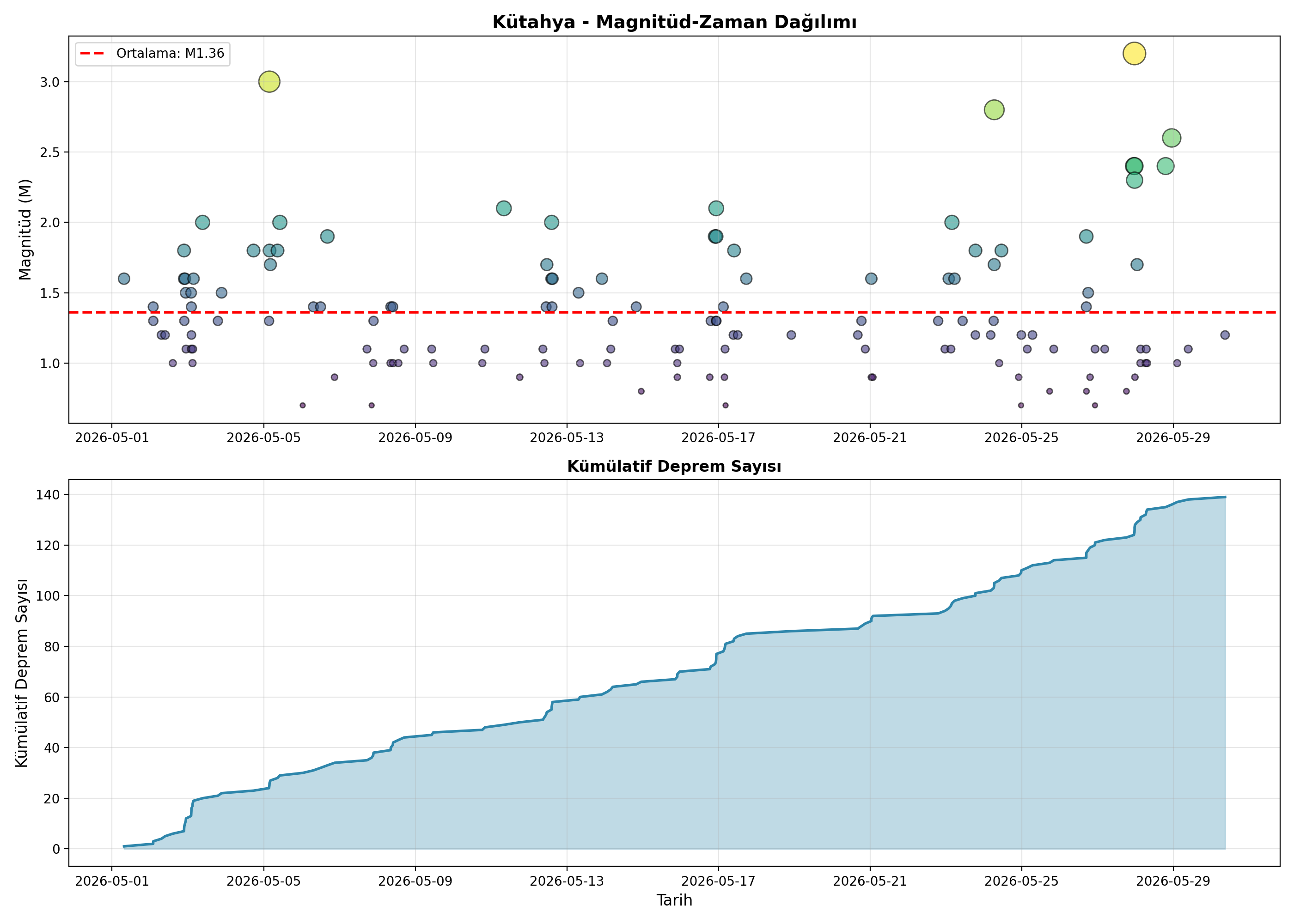Click the title "Kütahya - Magnitüd-Zaman Dağılımı"

[x=674, y=22]
